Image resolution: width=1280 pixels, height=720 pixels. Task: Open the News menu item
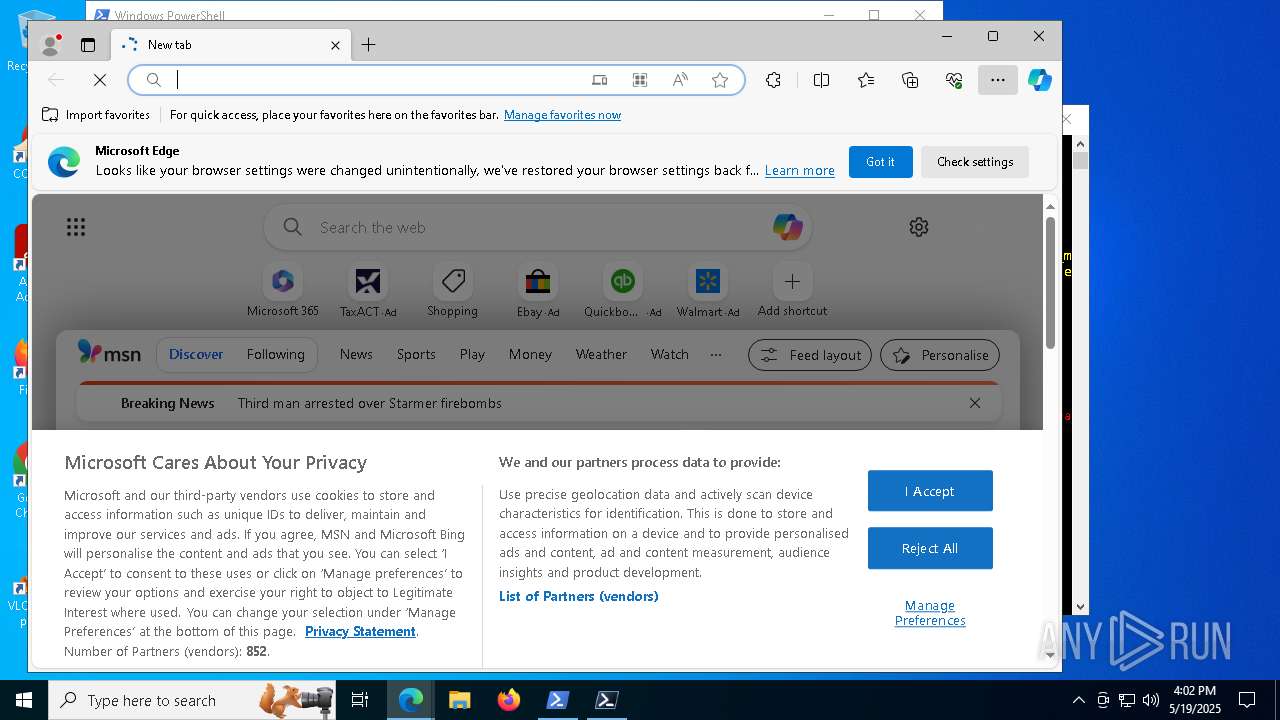pyautogui.click(x=356, y=355)
